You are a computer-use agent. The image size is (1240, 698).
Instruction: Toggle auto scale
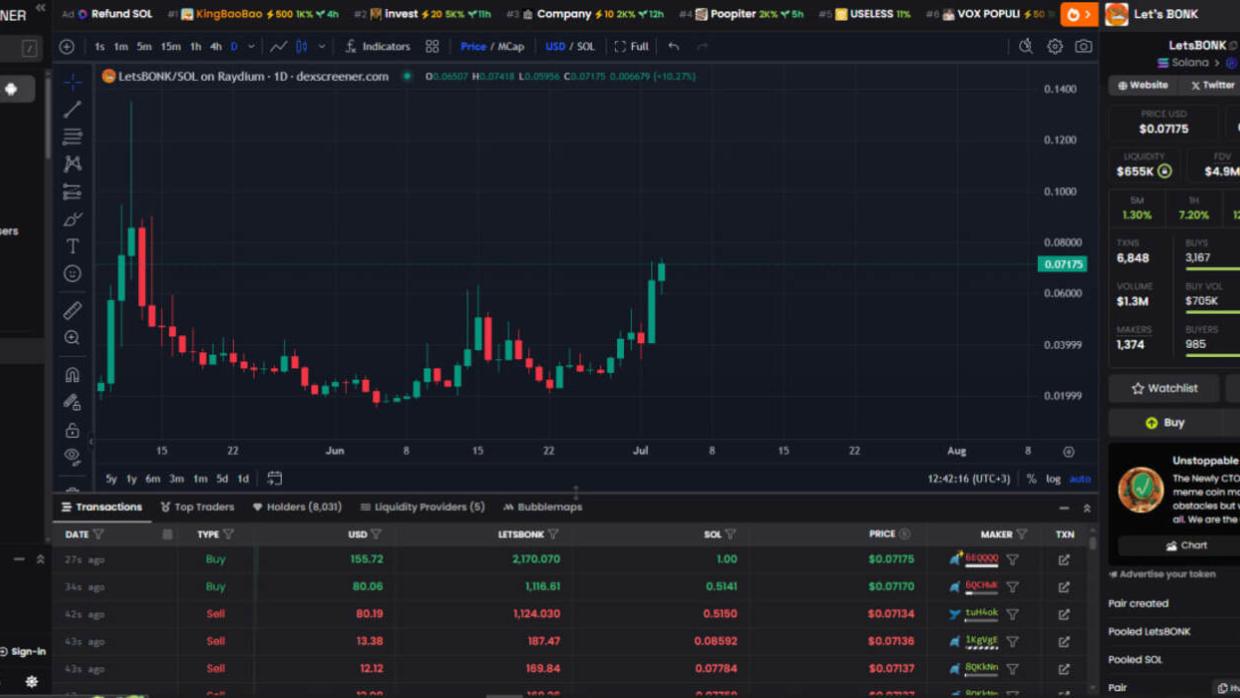coord(1080,479)
